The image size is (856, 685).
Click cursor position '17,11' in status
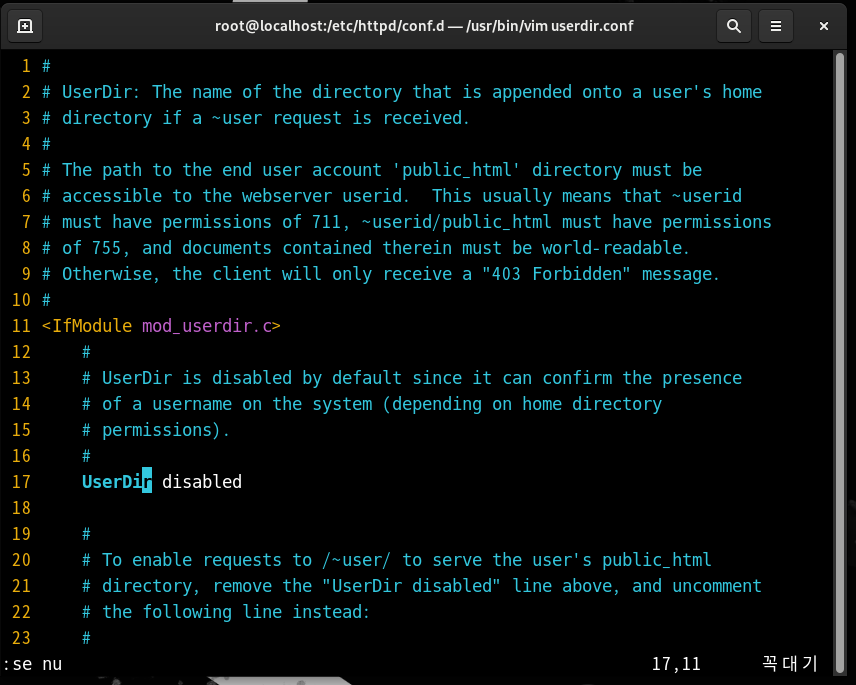pos(676,664)
